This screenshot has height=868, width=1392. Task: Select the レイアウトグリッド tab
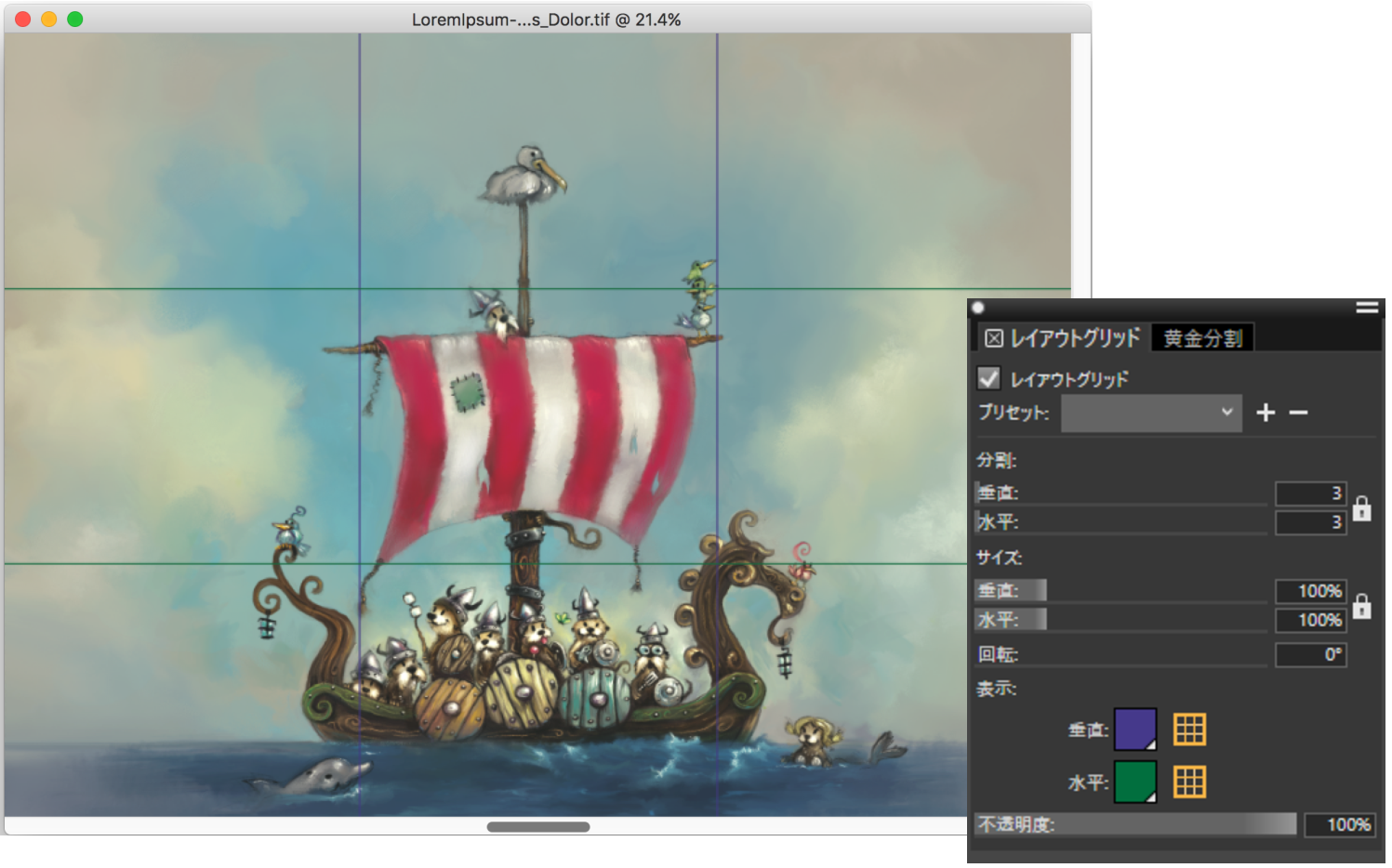point(1074,338)
